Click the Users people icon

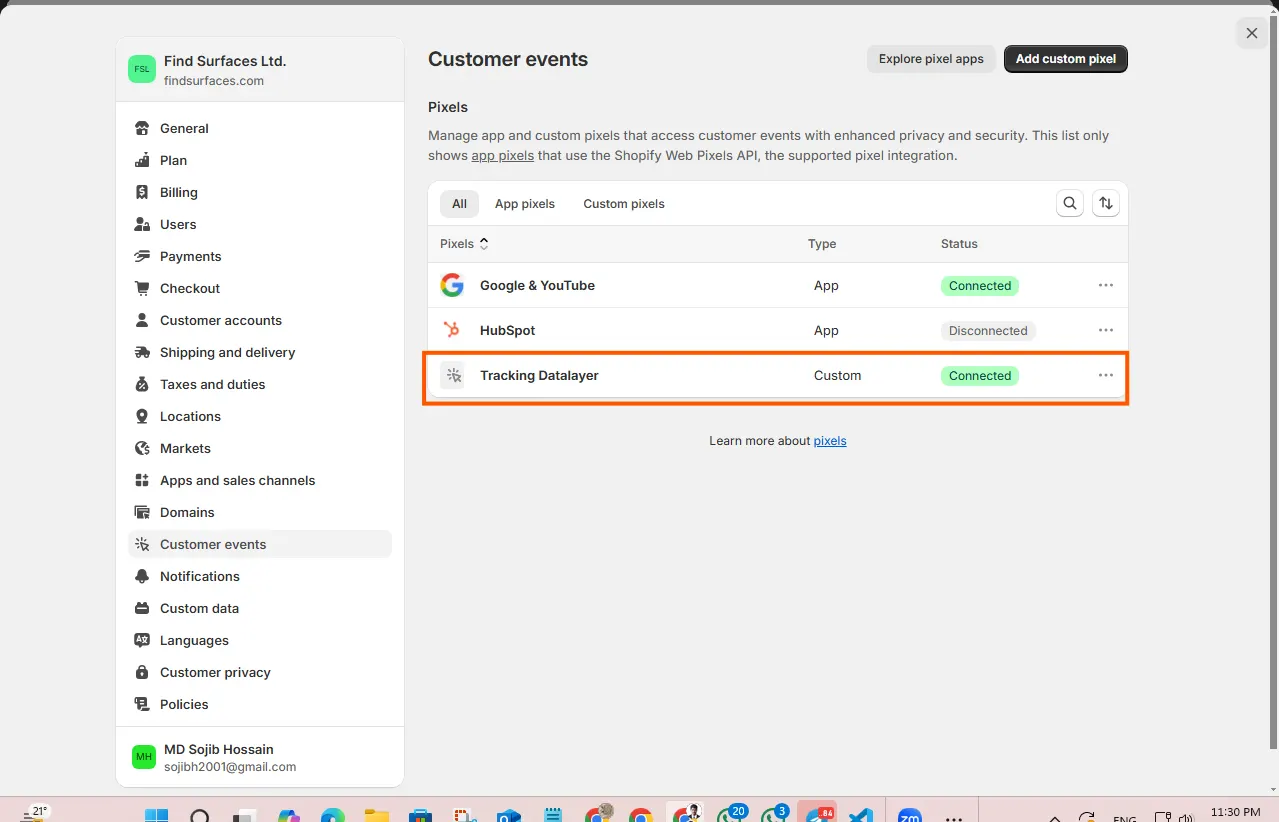point(141,224)
